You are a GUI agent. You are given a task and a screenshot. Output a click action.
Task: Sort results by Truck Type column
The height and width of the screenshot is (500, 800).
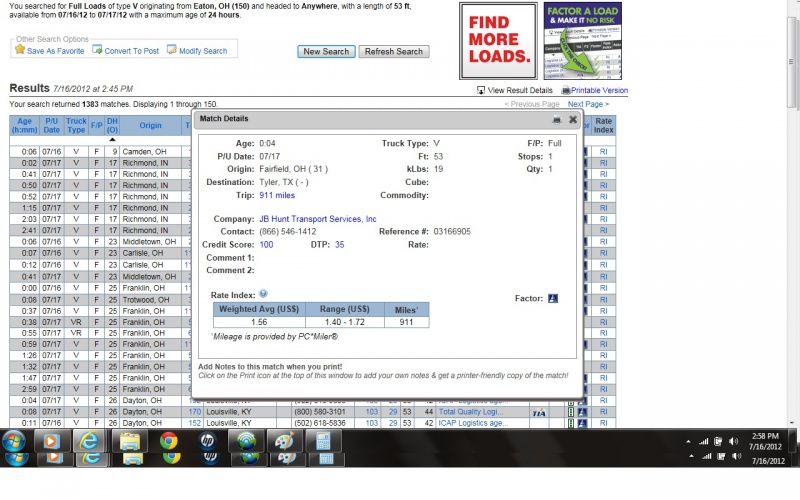[76, 125]
